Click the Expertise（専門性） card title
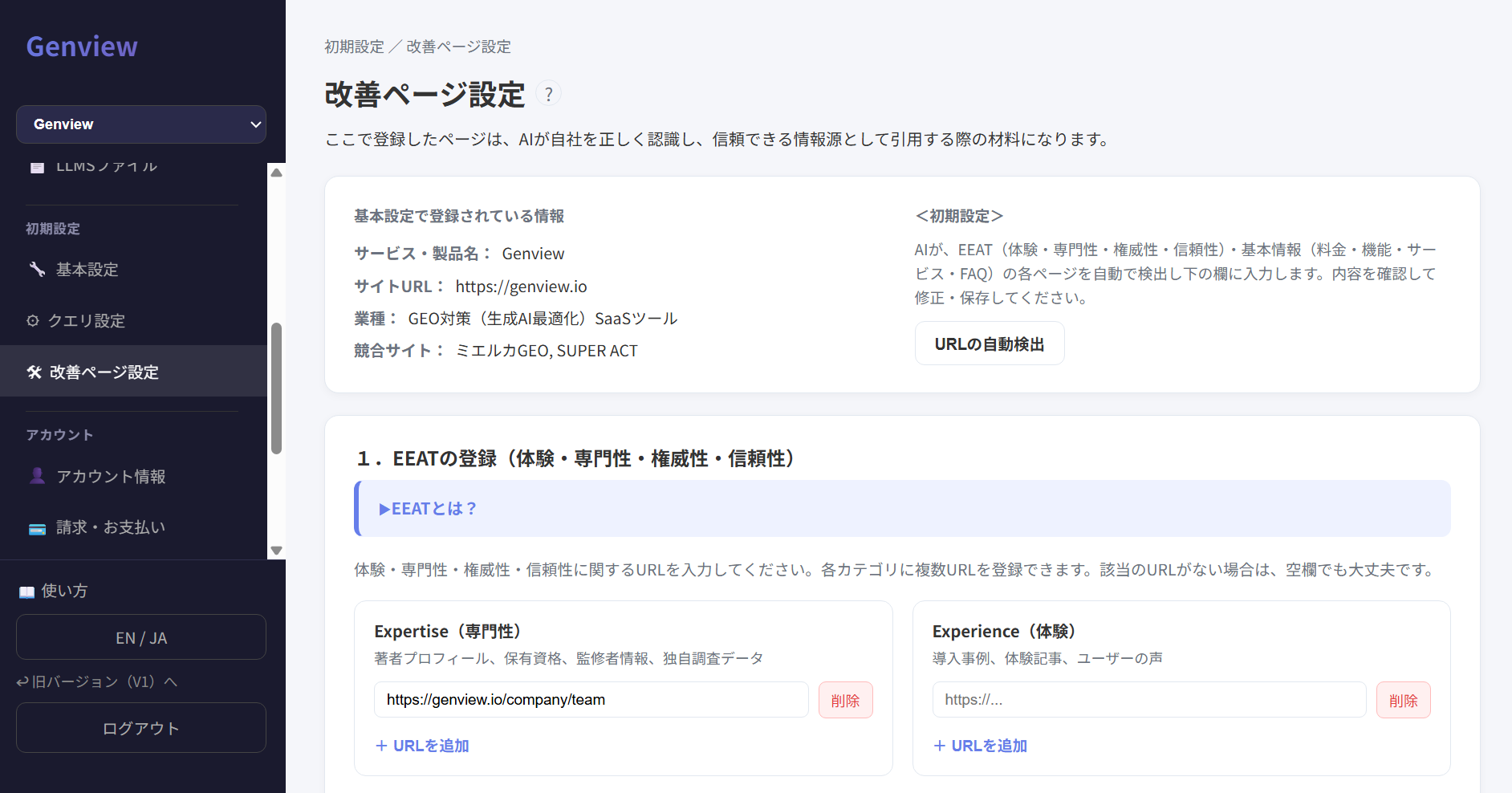This screenshot has height=793, width=1512. (451, 632)
